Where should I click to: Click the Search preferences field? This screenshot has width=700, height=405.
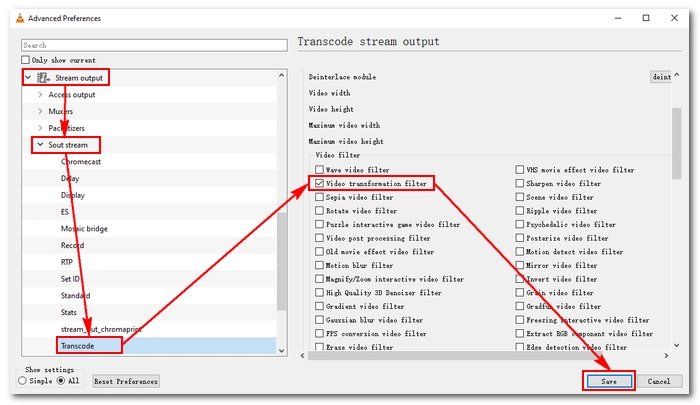154,45
